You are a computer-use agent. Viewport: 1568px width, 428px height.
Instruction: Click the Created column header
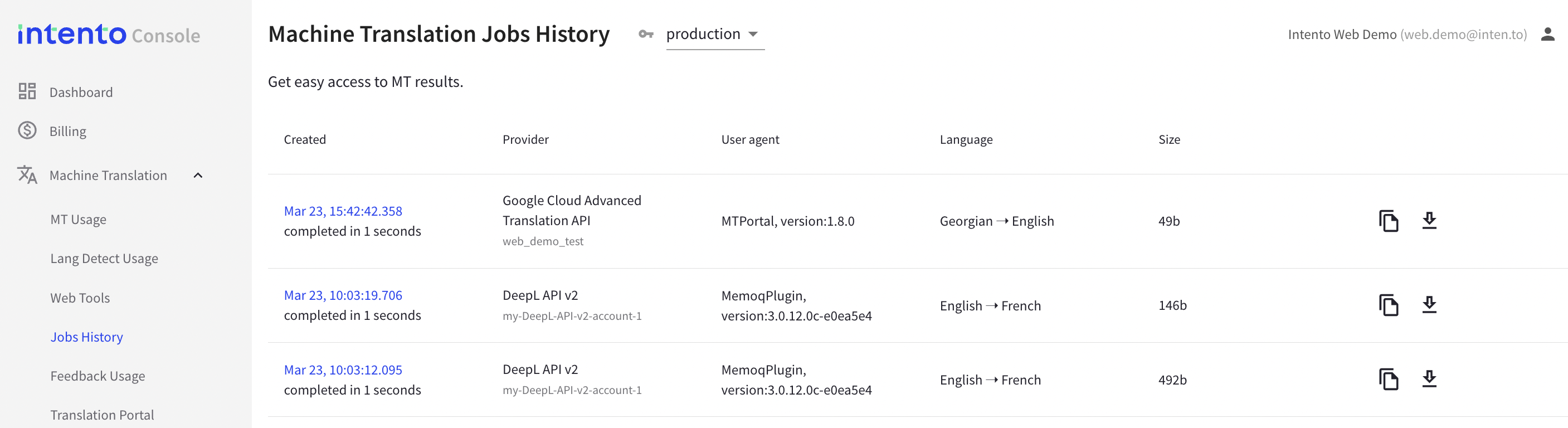point(304,139)
